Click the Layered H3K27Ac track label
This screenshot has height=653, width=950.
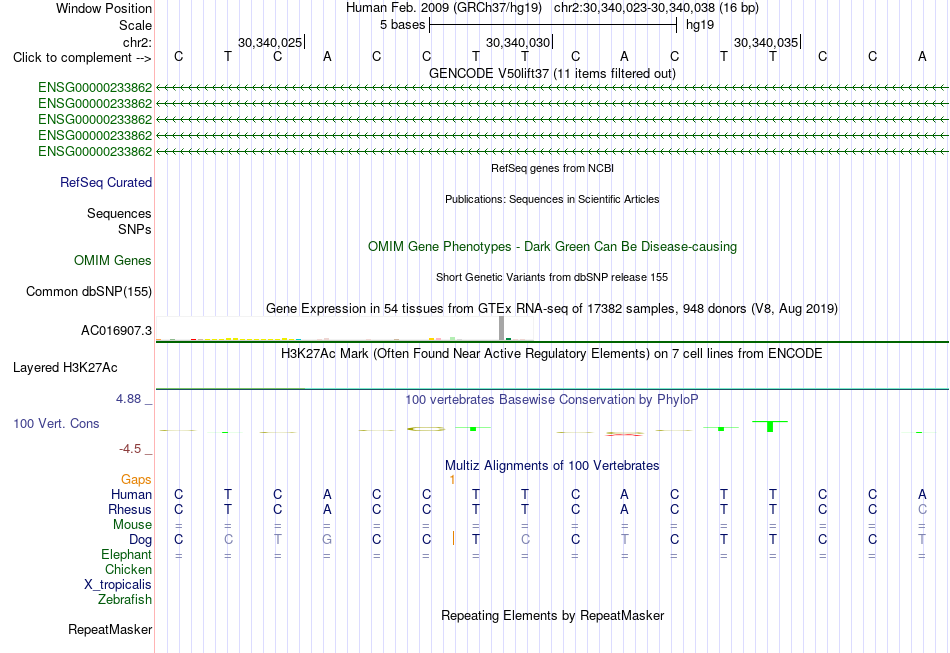coord(65,368)
